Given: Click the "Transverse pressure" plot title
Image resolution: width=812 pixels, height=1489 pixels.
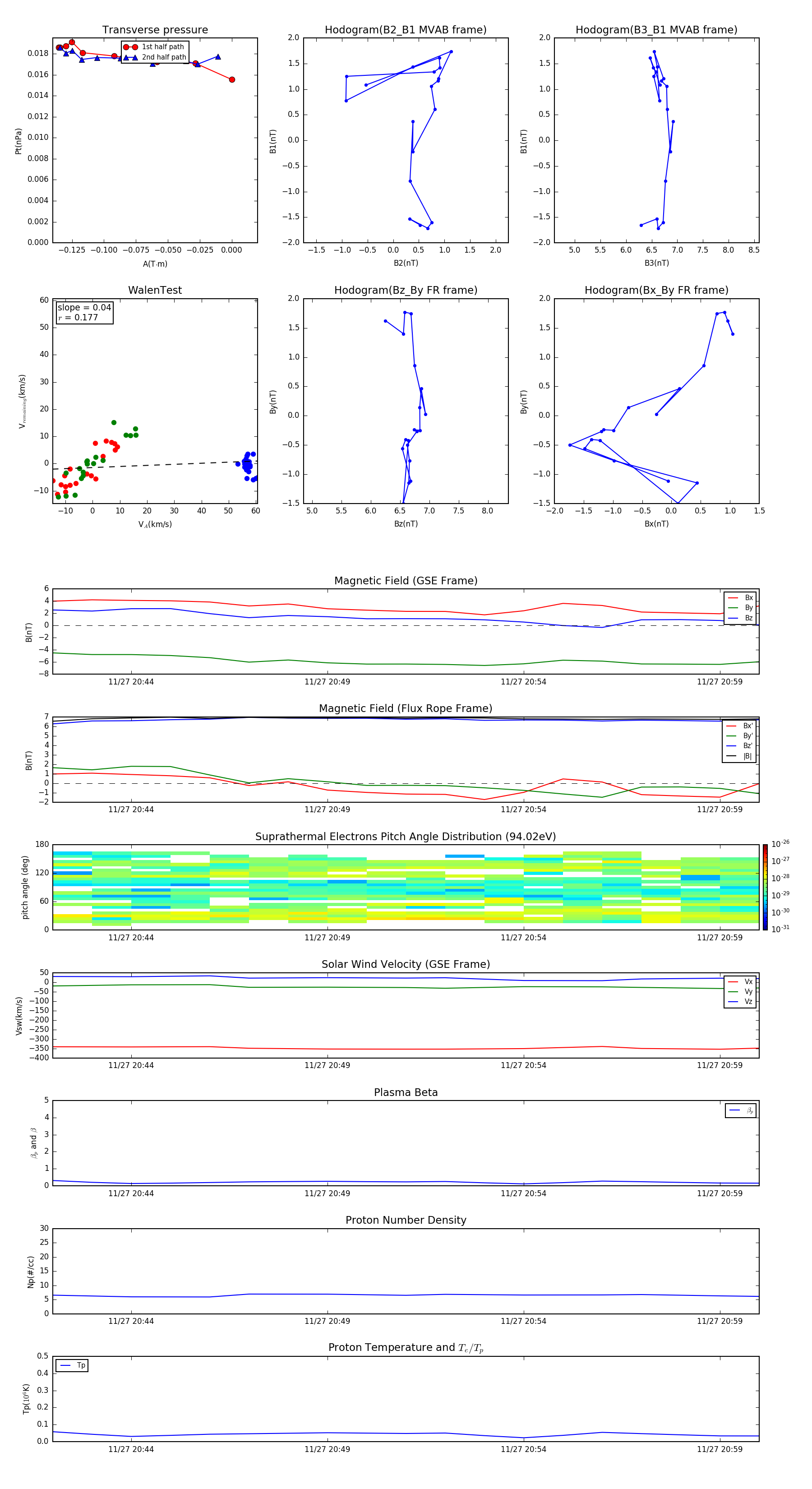Looking at the screenshot, I should click(x=155, y=30).
